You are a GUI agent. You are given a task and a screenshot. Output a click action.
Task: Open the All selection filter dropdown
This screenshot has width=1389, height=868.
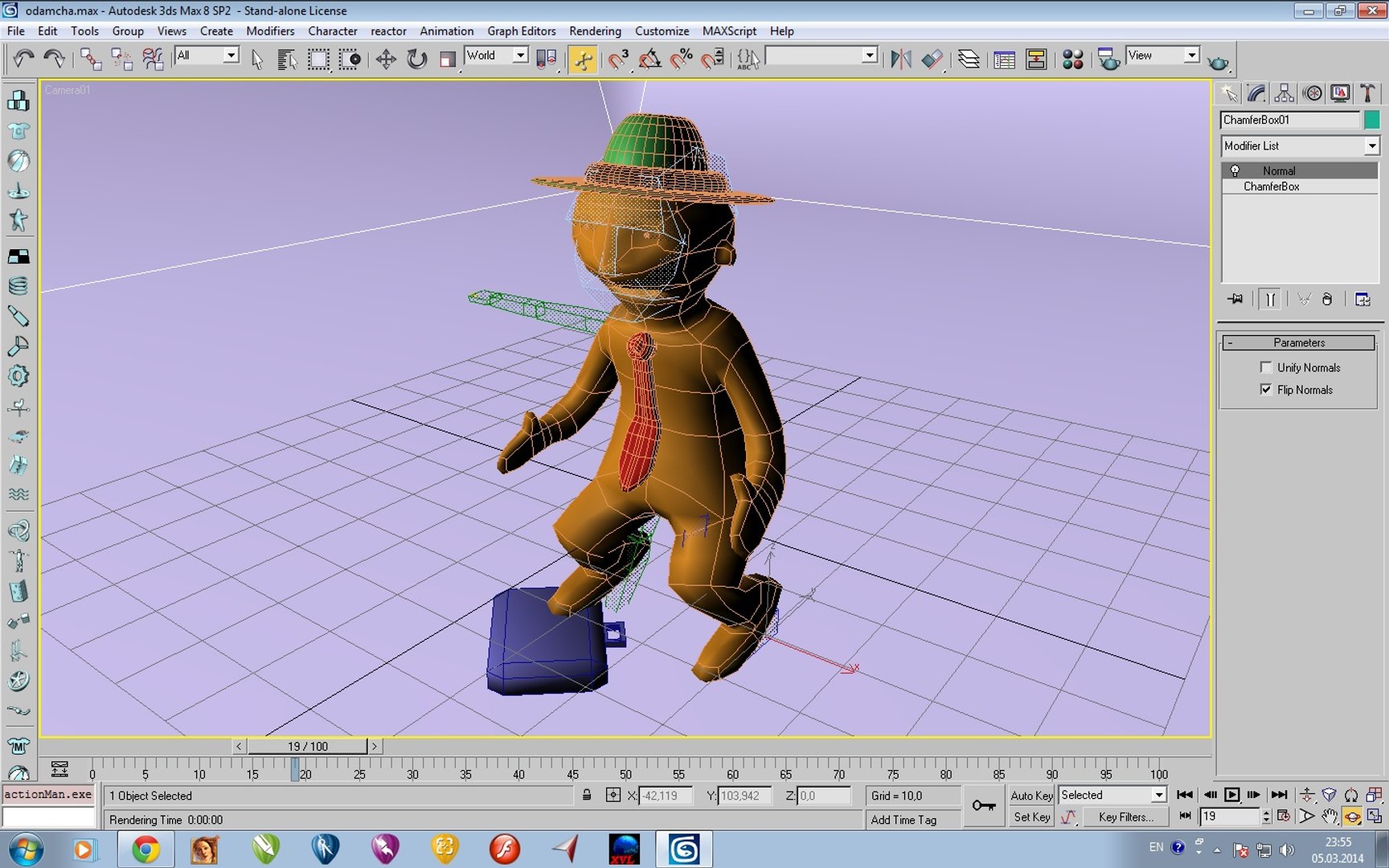(x=207, y=55)
